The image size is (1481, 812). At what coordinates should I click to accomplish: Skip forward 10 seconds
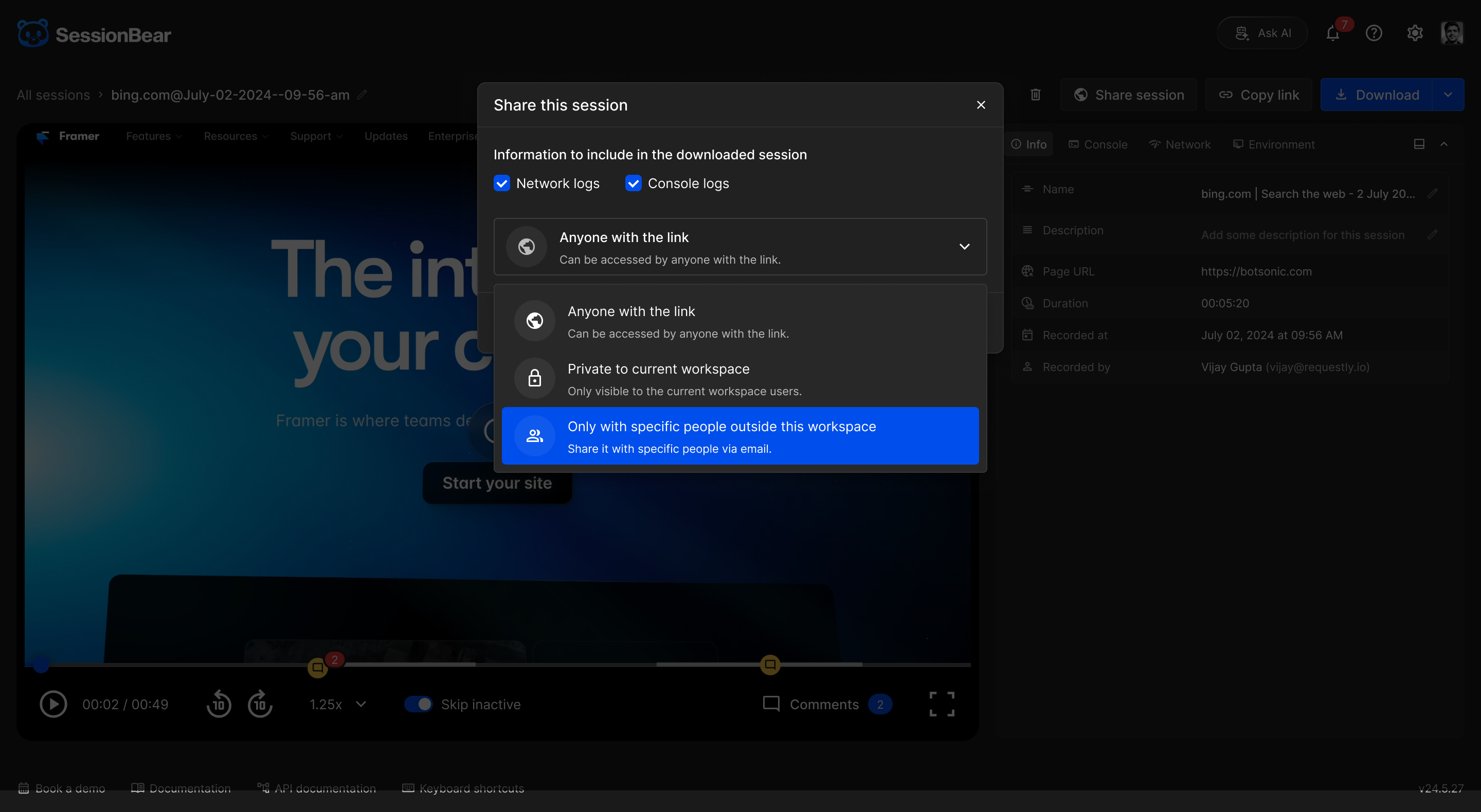coord(260,704)
